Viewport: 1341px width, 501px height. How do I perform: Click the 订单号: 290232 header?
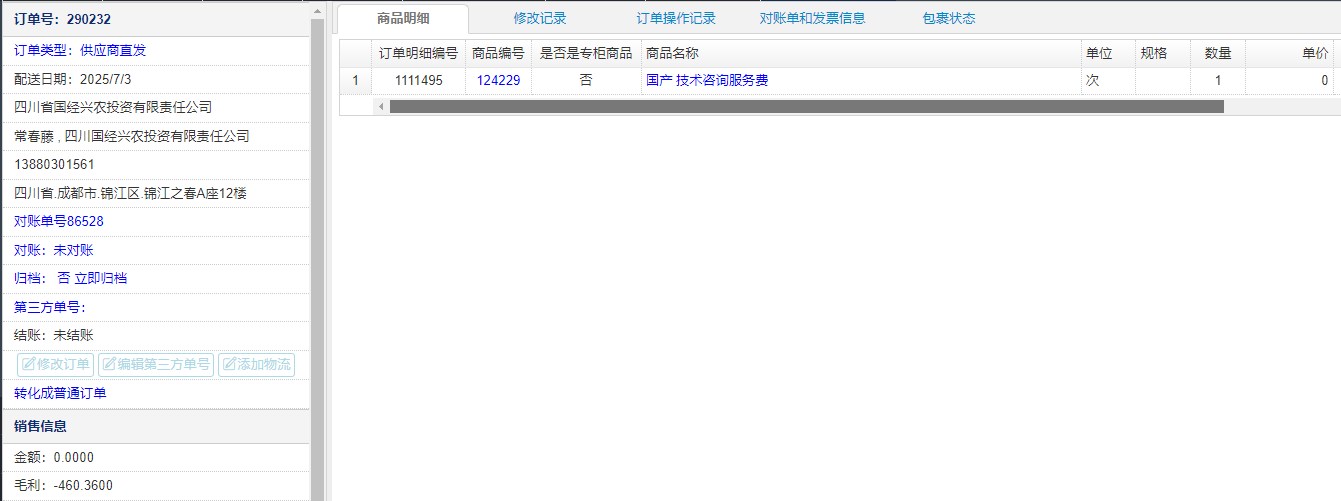point(62,18)
